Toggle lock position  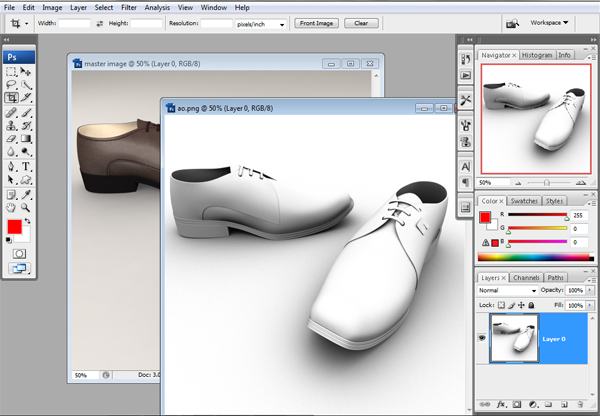521,305
